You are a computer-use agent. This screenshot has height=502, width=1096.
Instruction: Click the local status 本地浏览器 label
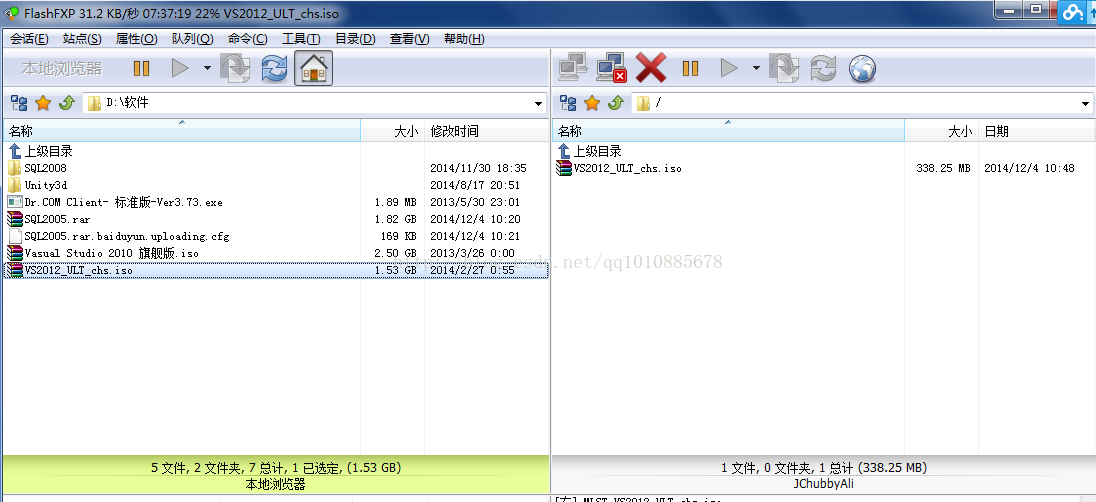tap(275, 484)
